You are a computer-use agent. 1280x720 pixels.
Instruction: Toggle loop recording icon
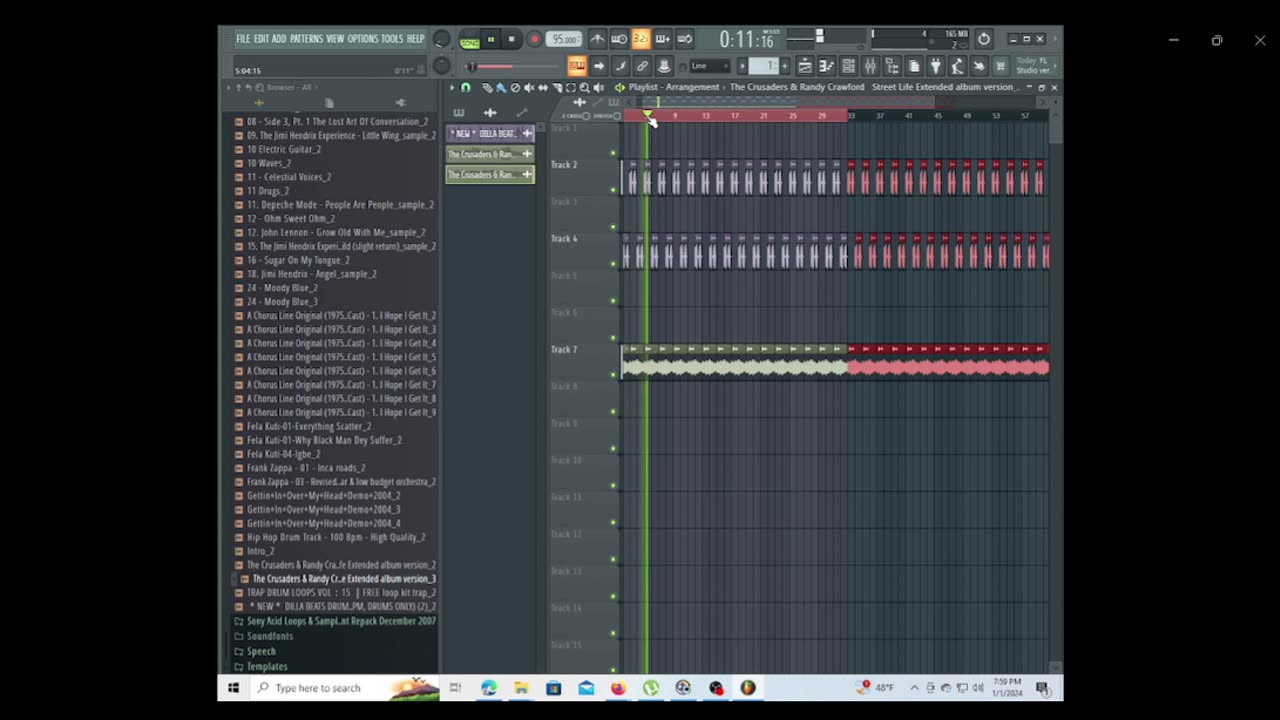684,39
